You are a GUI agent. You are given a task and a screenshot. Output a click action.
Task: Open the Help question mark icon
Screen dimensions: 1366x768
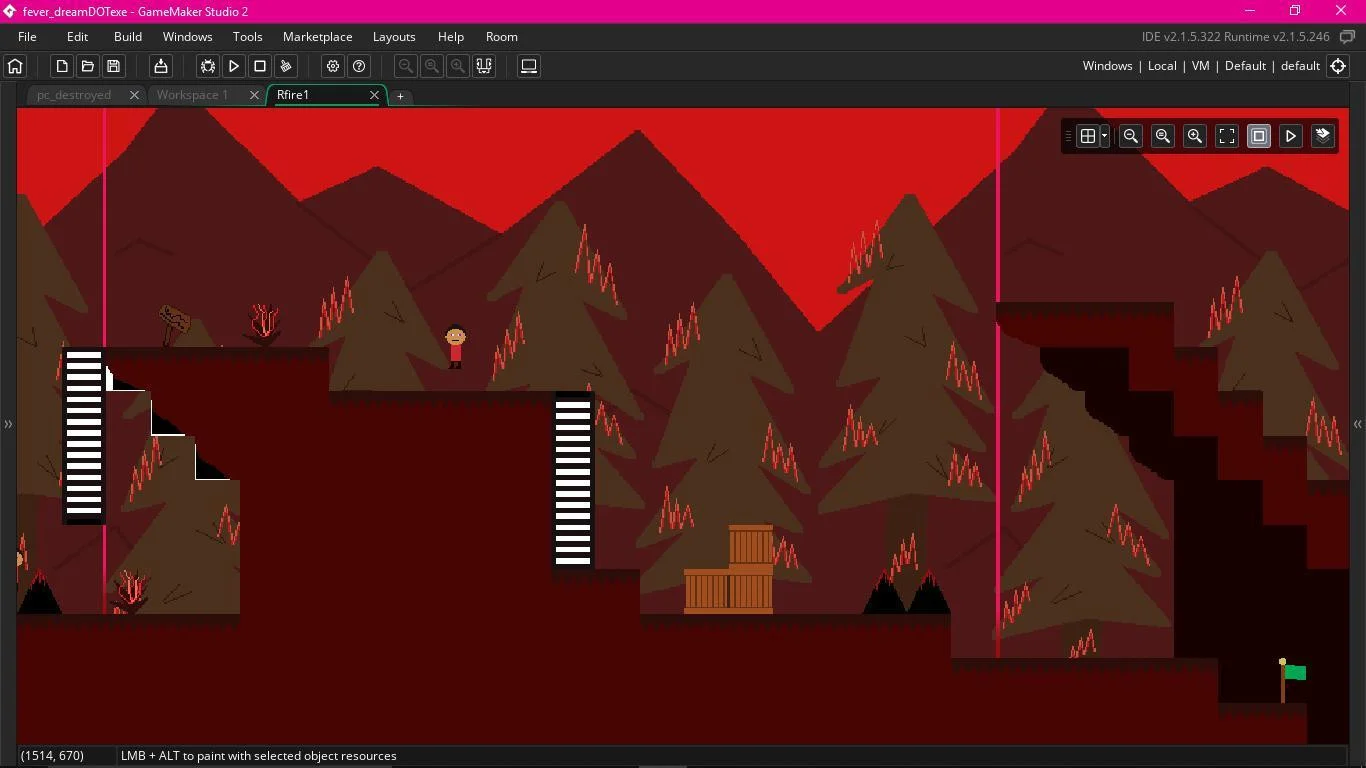click(359, 66)
